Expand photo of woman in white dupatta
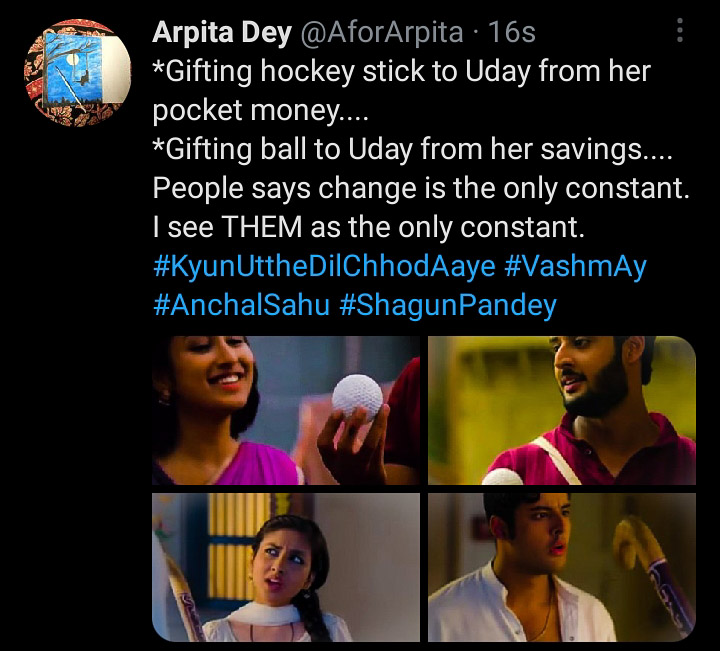The image size is (720, 651). point(286,567)
